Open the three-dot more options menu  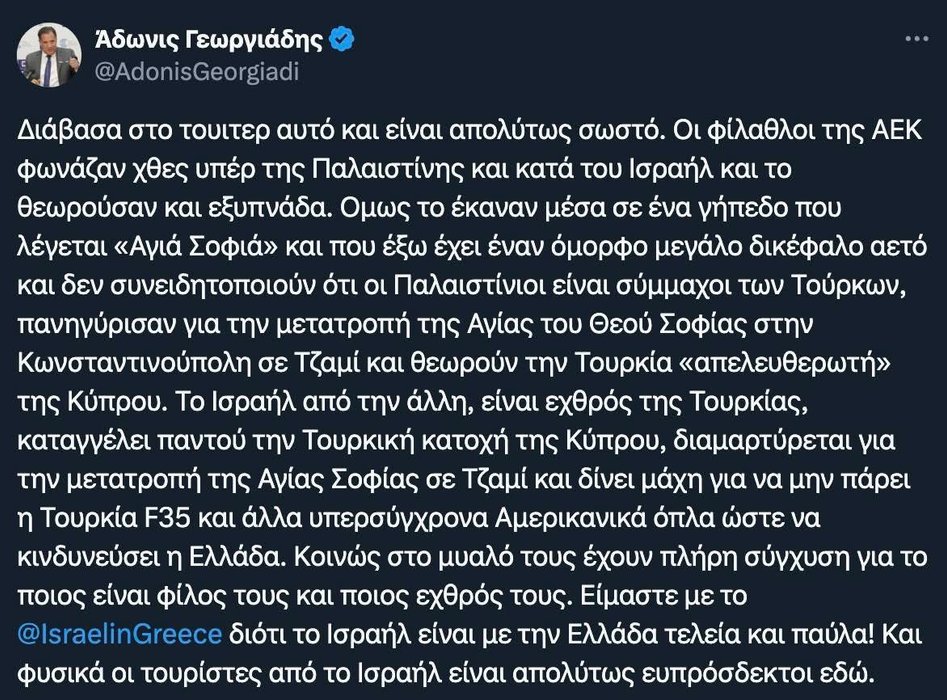click(915, 40)
